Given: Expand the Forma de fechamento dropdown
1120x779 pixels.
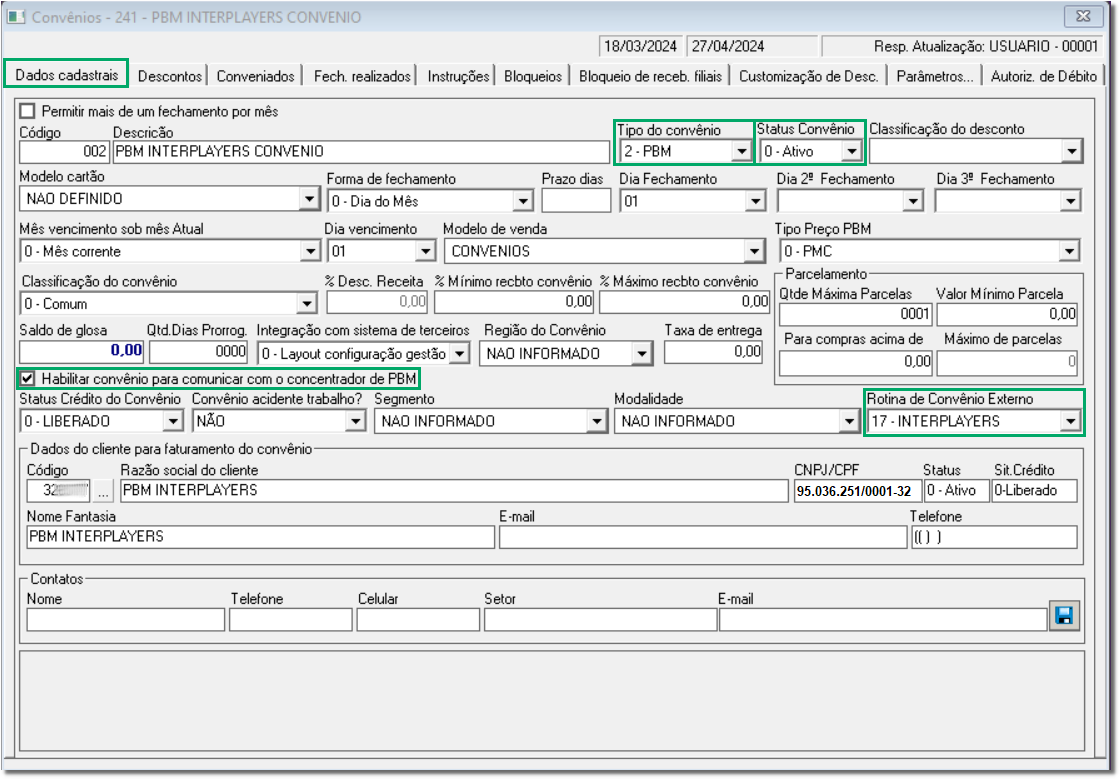Looking at the screenshot, I should 523,201.
